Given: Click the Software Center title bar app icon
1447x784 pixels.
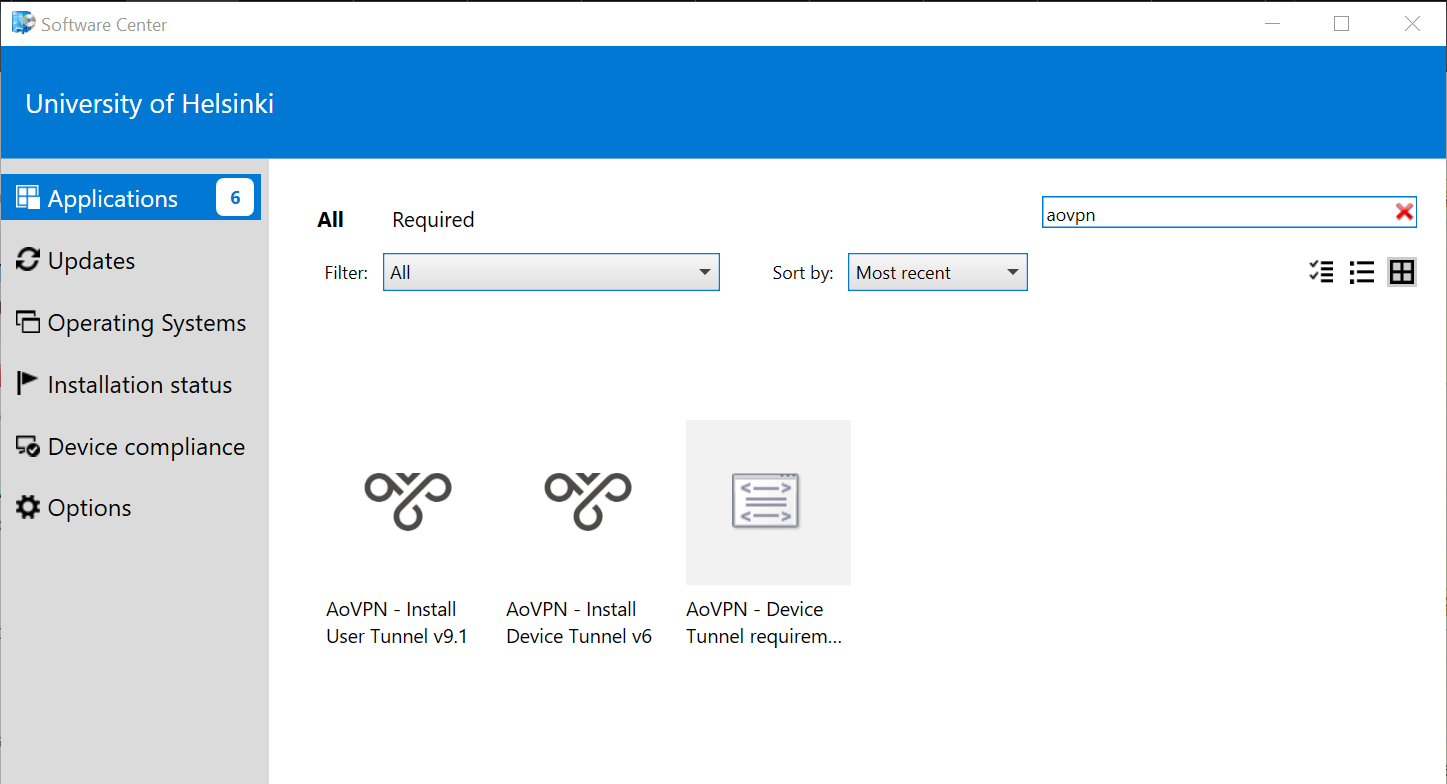Looking at the screenshot, I should [23, 23].
